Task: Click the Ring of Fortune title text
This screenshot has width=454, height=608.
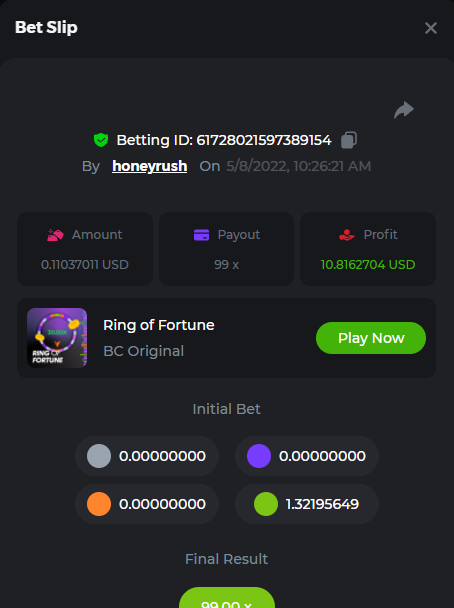Action: (159, 325)
